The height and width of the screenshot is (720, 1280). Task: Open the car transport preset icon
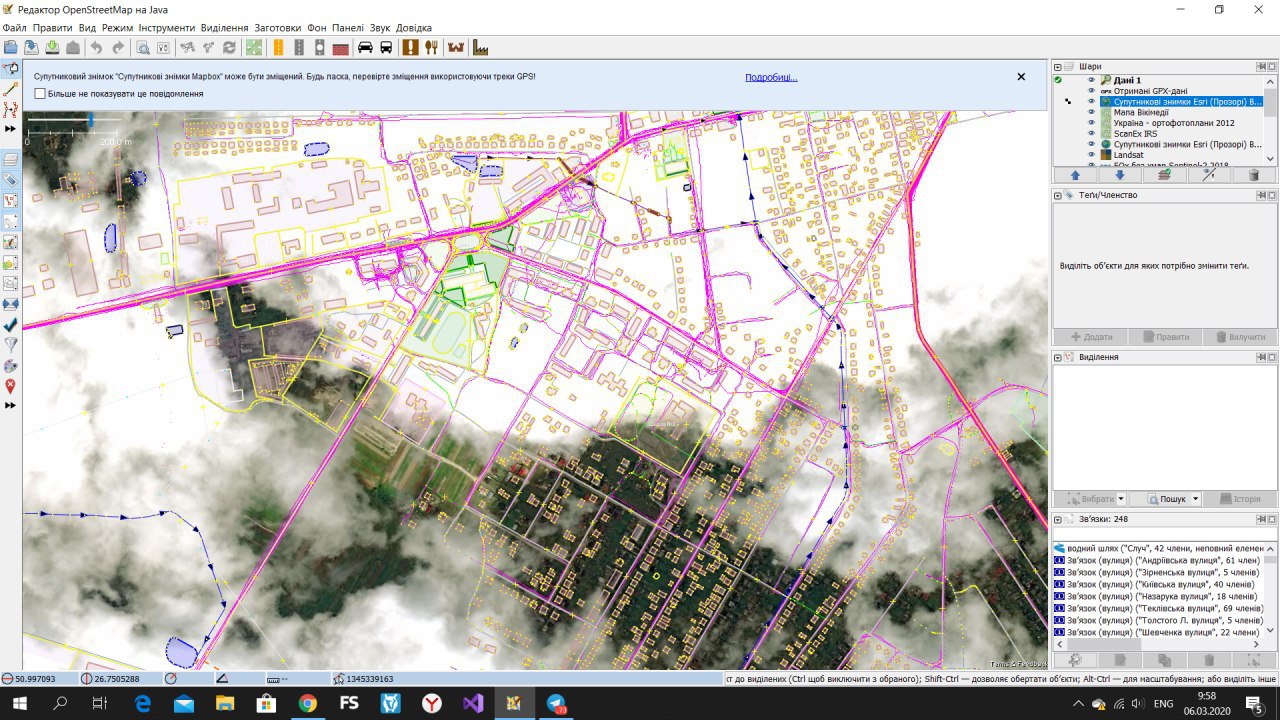click(x=365, y=47)
